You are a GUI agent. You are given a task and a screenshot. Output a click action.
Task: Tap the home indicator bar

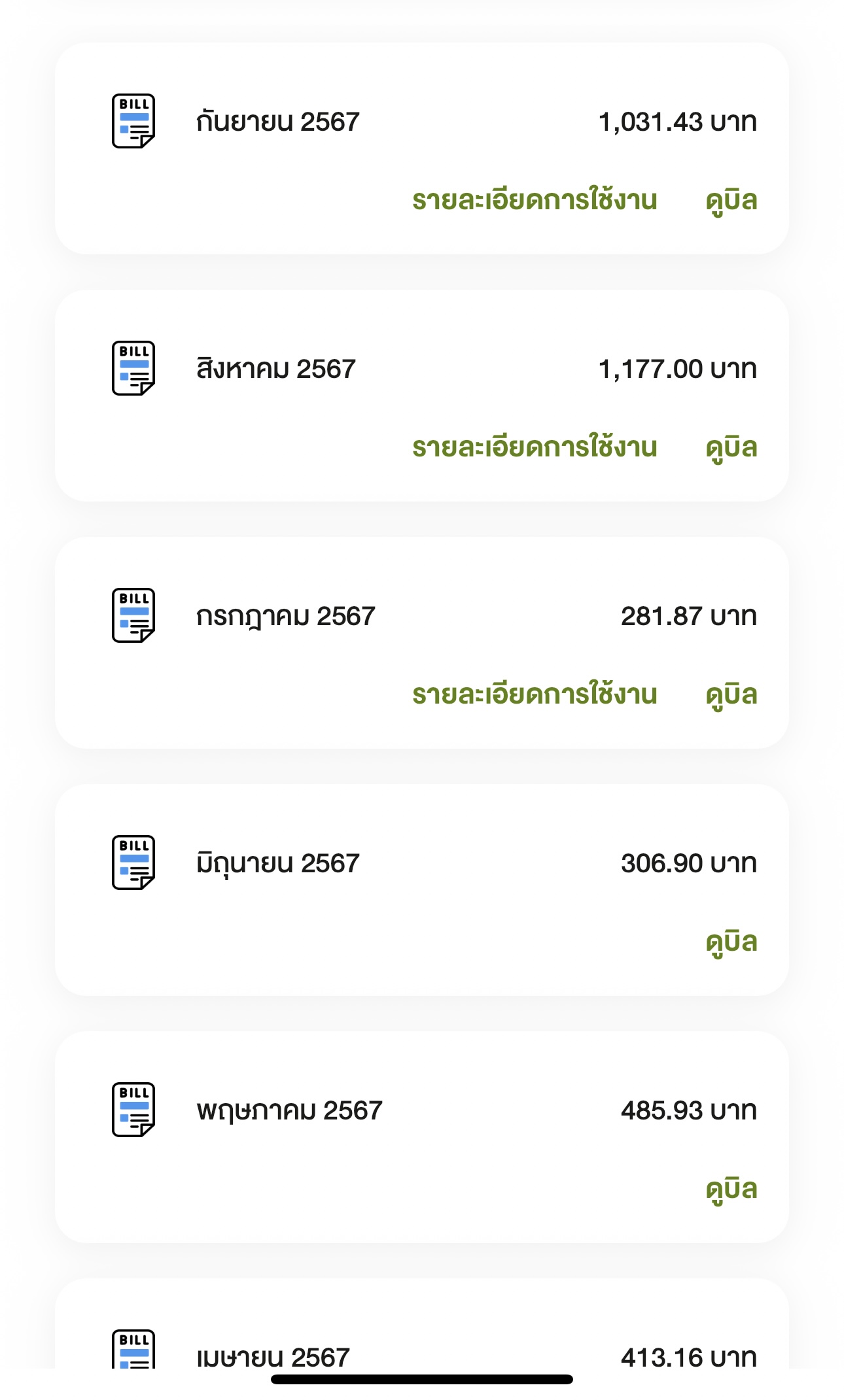click(422, 1379)
